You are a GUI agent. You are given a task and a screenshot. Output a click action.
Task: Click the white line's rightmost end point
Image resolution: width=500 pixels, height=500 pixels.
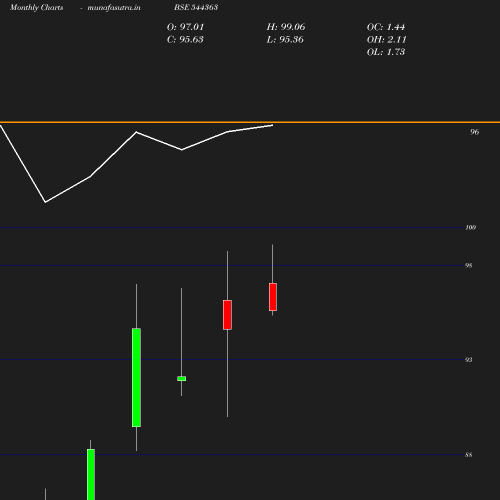272,125
